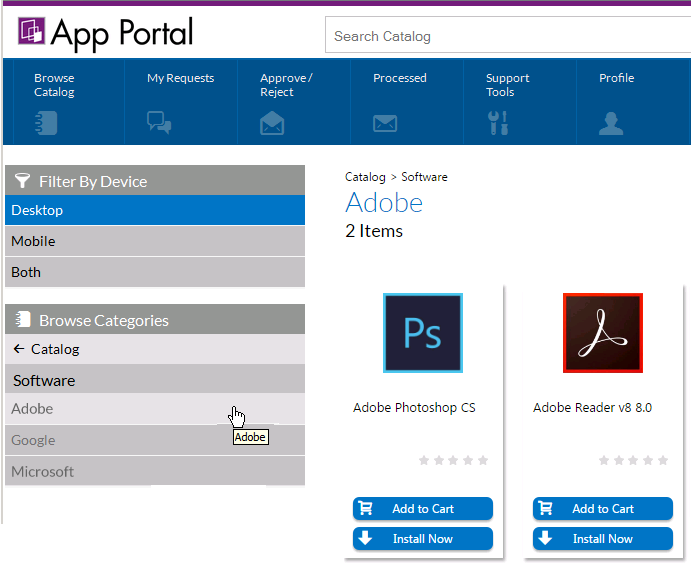
Task: Click the Adobe Reader v8 8.0 title
Action: pyautogui.click(x=592, y=407)
